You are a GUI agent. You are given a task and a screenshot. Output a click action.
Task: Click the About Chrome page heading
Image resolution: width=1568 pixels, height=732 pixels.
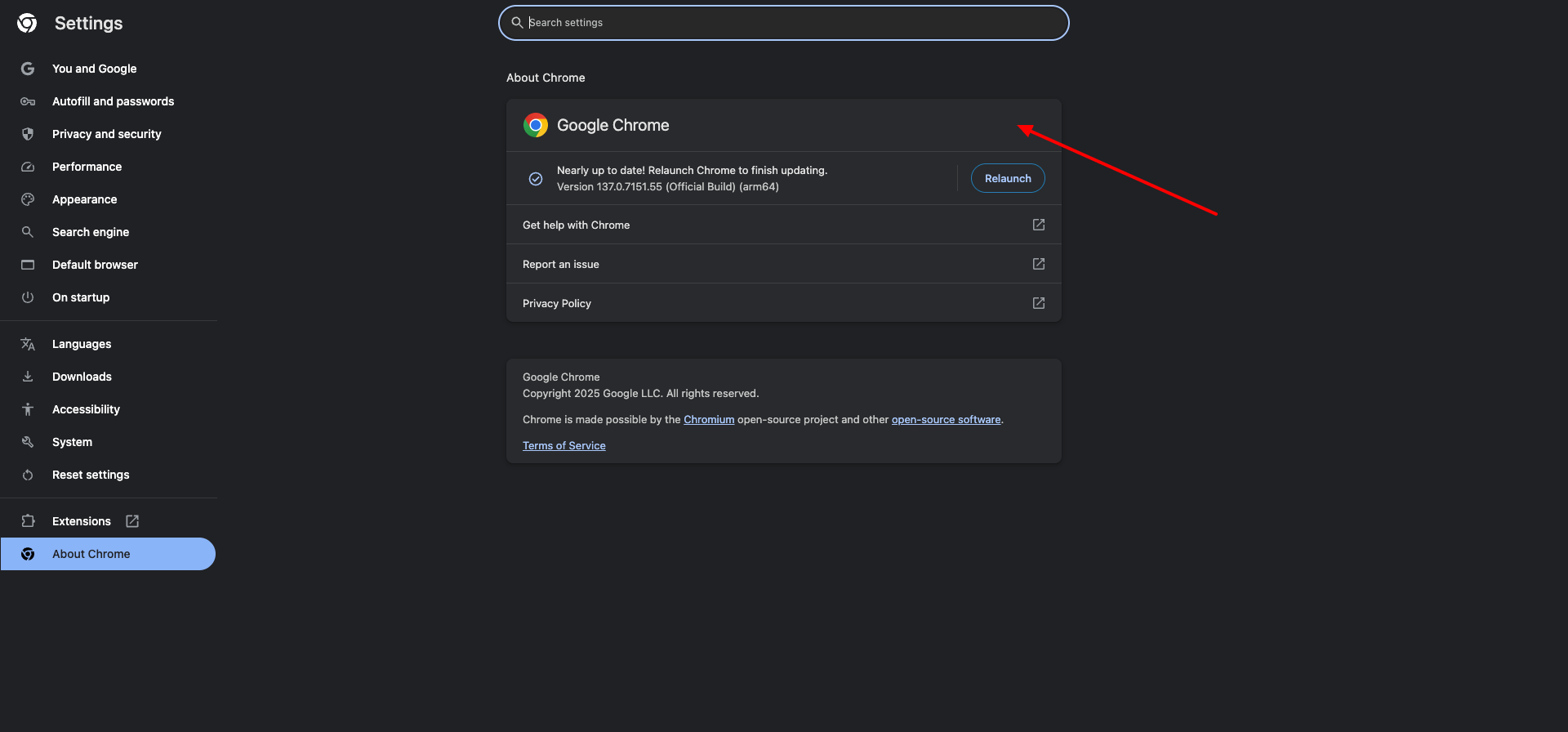pyautogui.click(x=546, y=78)
